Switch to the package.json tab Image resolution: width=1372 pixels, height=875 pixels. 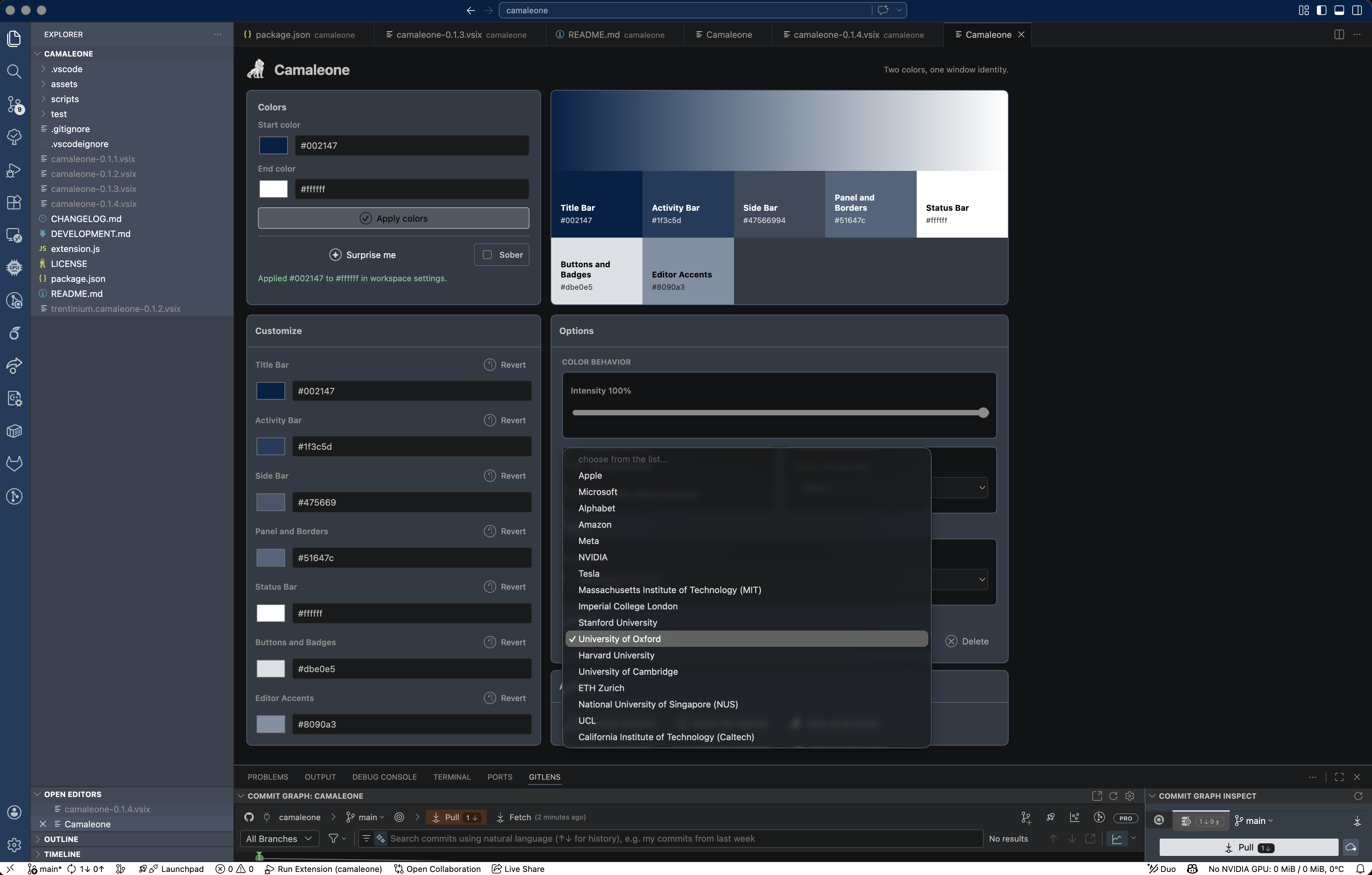pyautogui.click(x=304, y=35)
